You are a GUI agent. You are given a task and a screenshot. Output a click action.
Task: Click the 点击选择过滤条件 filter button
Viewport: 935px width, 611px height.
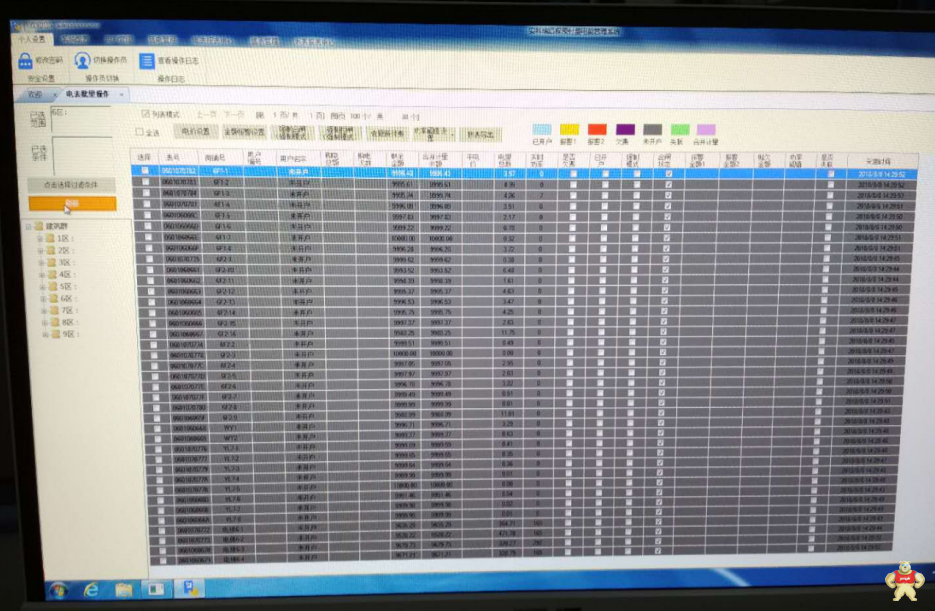coord(72,185)
